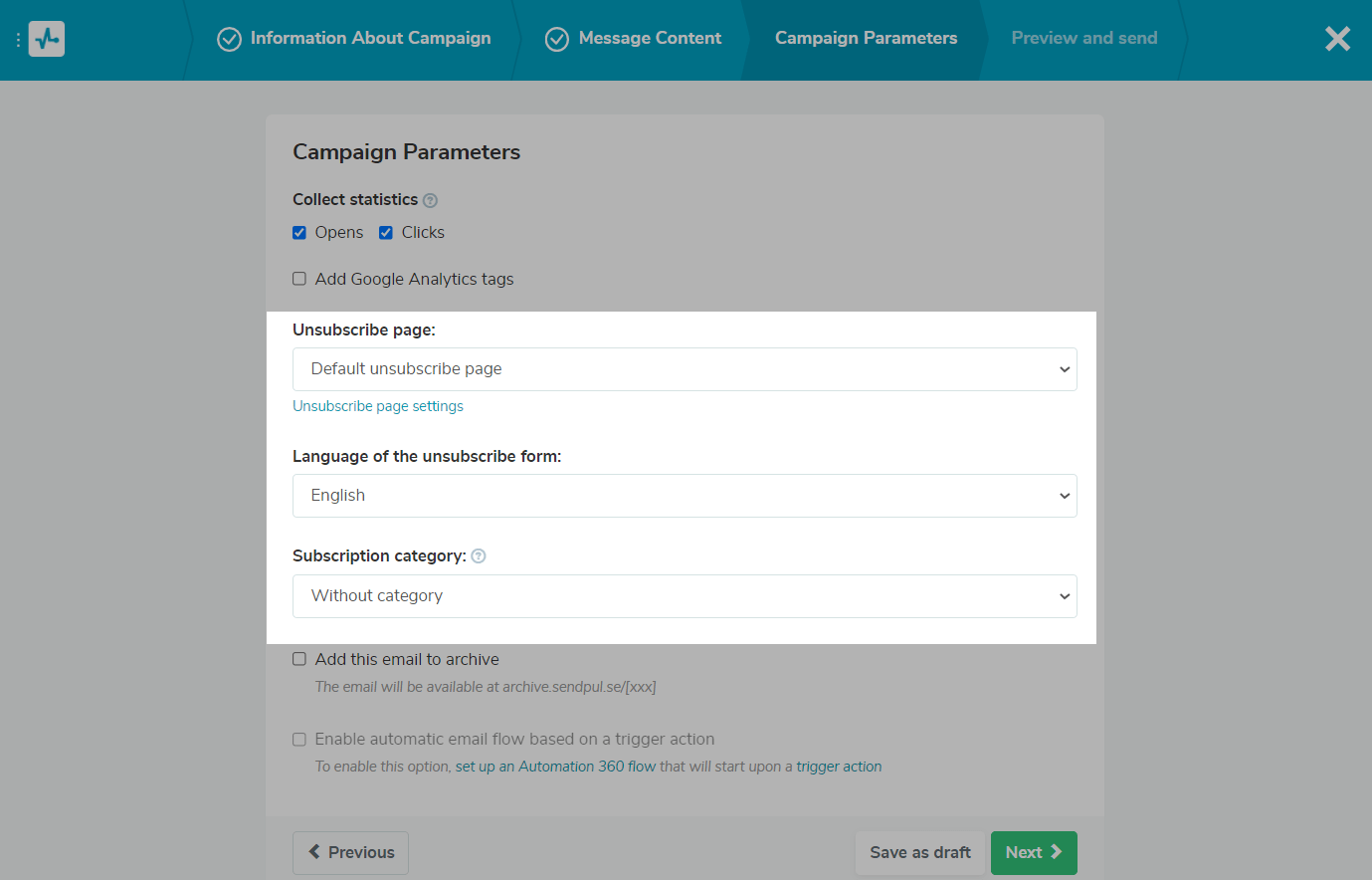Uncheck the Clicks statistics checkbox
Screen dimensions: 1372x880
coord(386,233)
